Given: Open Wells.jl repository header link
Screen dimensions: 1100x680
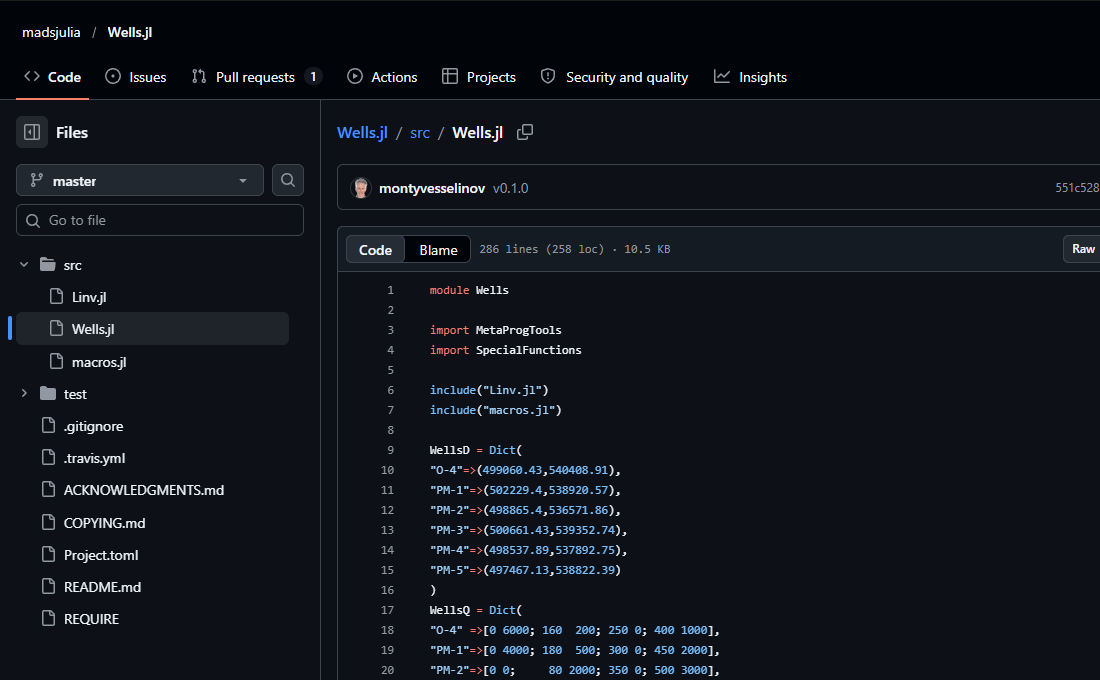Looking at the screenshot, I should click(130, 32).
